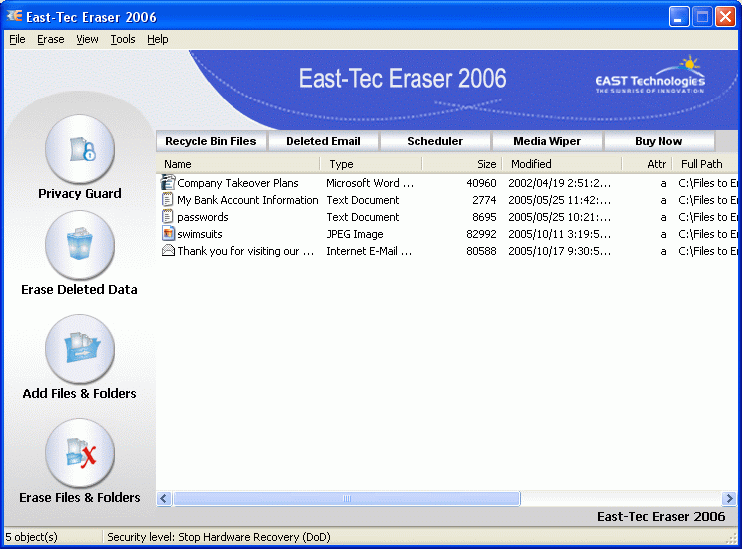
Task: Click the horizontal scrollbar right arrow
Action: click(x=729, y=498)
